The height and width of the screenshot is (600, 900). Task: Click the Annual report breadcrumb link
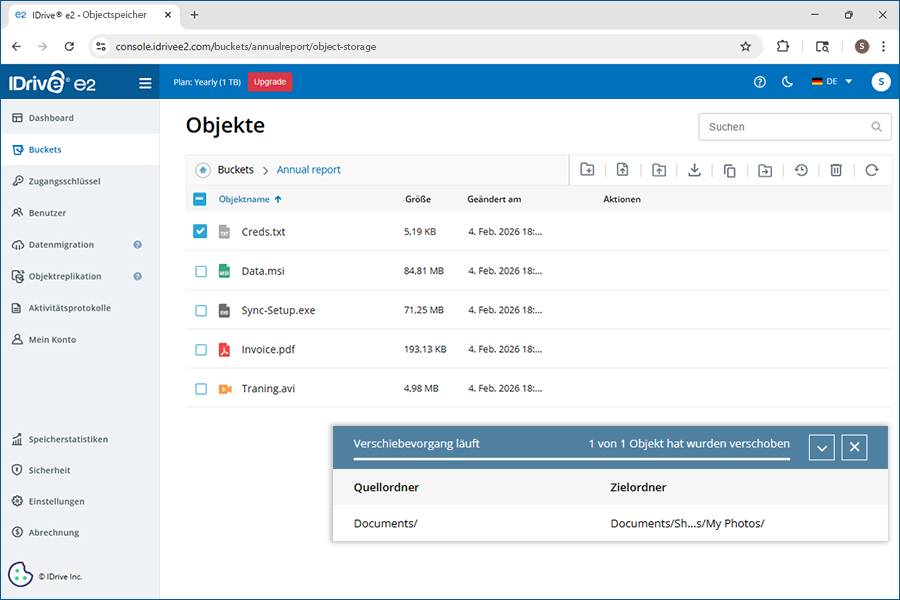pos(308,170)
